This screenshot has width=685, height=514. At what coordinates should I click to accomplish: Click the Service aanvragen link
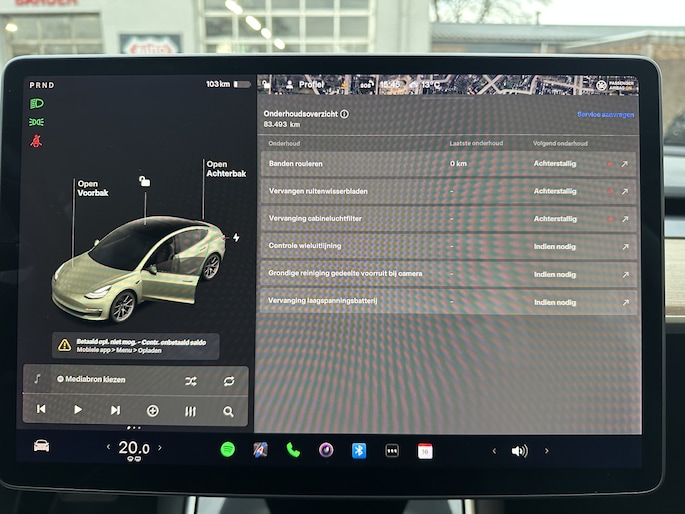point(605,115)
